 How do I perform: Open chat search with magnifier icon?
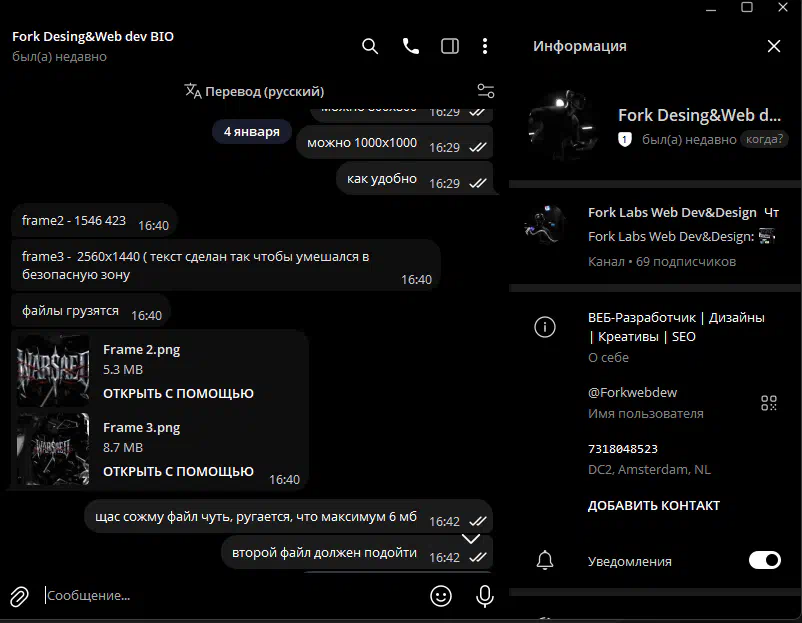coord(370,47)
